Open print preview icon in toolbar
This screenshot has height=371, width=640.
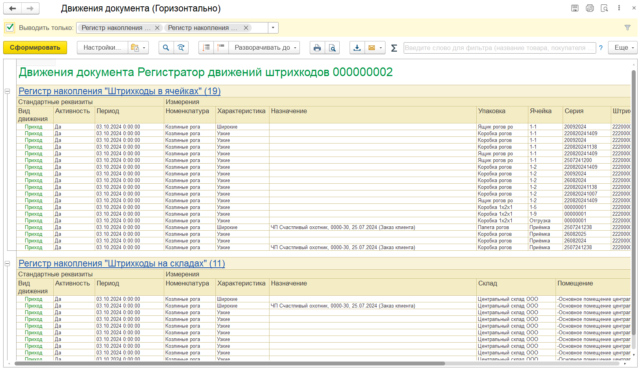point(333,48)
